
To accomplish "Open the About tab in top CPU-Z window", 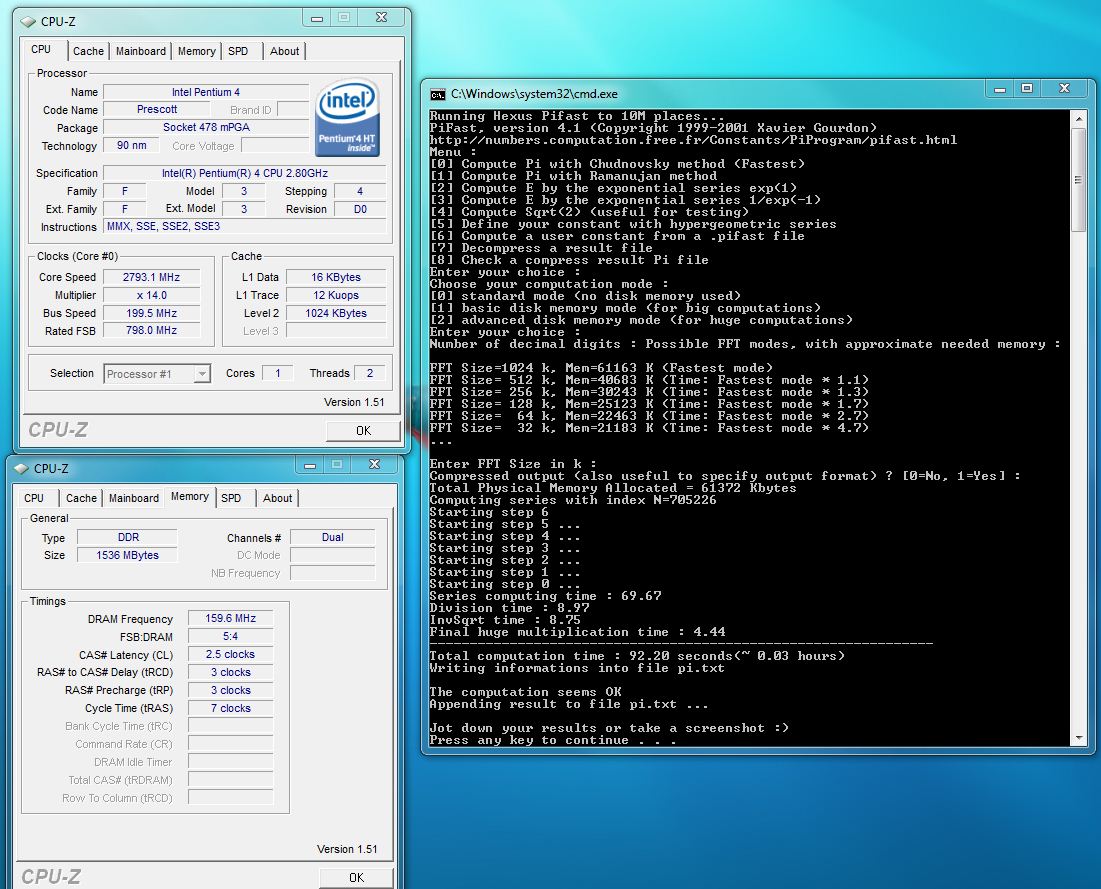I will (284, 51).
